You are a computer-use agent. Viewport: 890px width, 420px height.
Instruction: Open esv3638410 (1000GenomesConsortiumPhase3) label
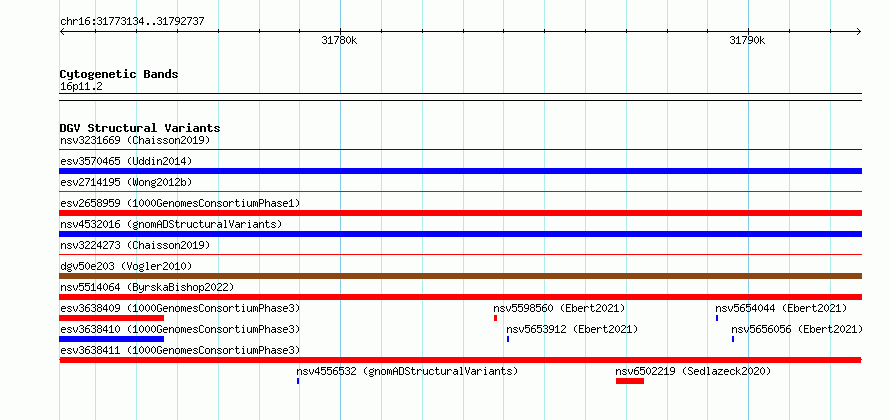tap(180, 329)
